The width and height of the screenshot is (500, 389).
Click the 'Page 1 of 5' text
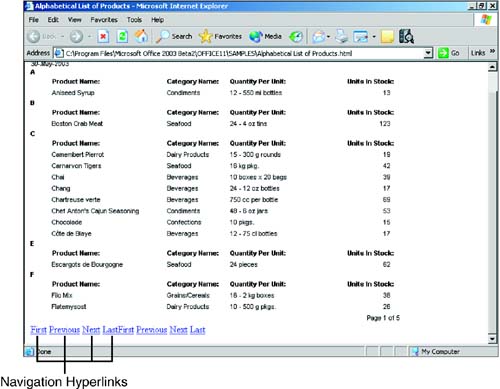tap(383, 318)
